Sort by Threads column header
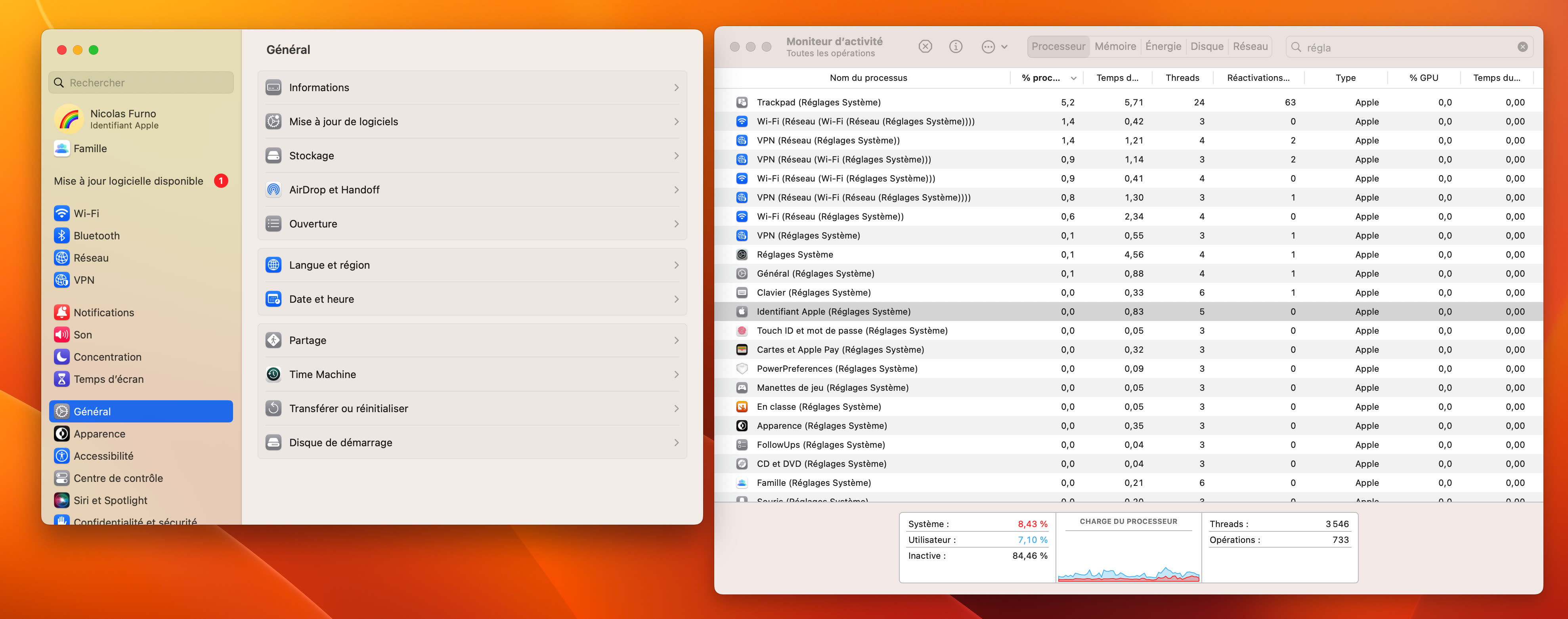This screenshot has height=619, width=1568. tap(1182, 78)
